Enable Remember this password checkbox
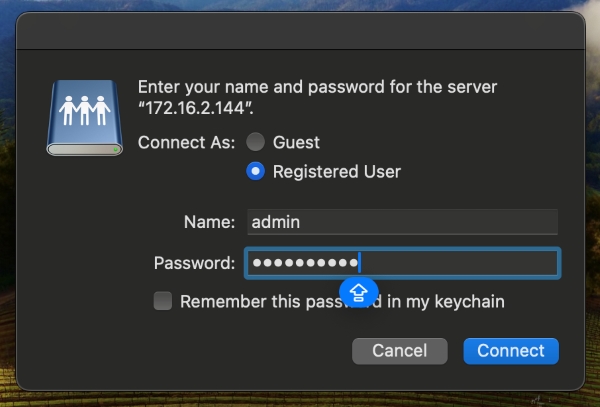 tap(163, 301)
